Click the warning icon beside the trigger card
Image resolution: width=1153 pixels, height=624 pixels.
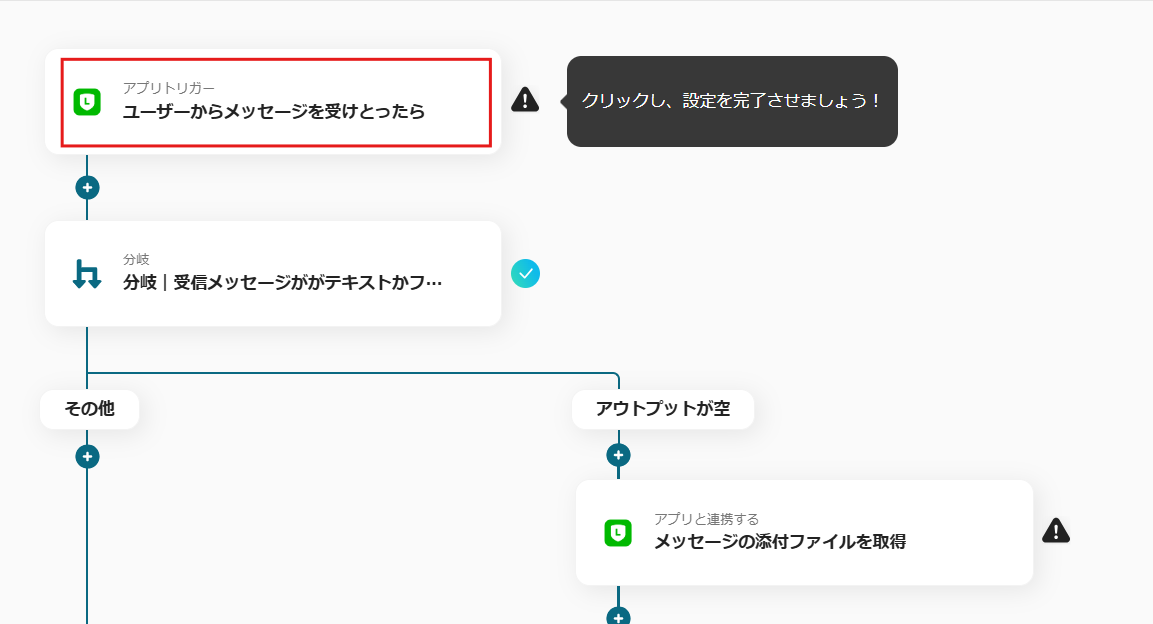tap(525, 99)
